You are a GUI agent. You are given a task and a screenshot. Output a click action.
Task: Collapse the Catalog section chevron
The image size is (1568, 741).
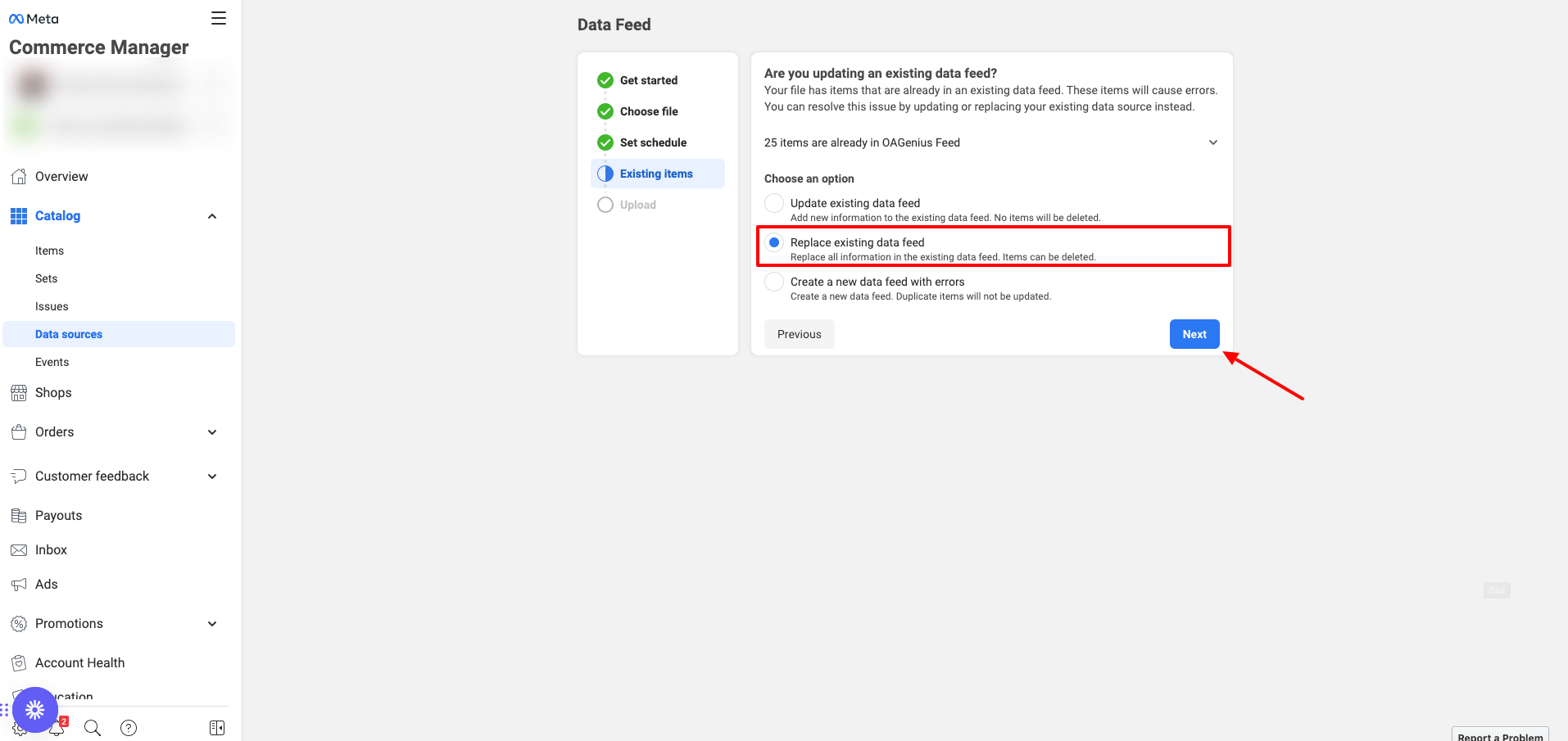(212, 216)
